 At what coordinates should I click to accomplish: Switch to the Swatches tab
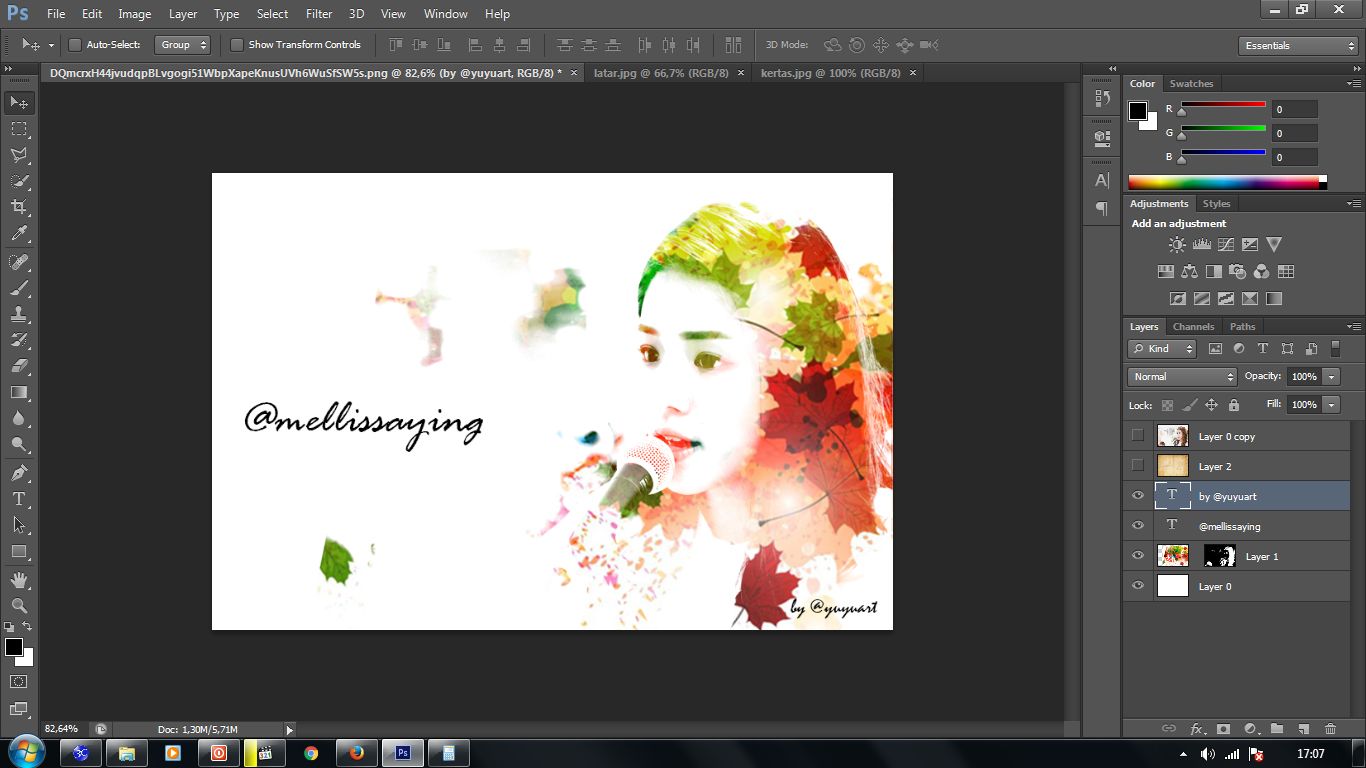coord(1191,84)
